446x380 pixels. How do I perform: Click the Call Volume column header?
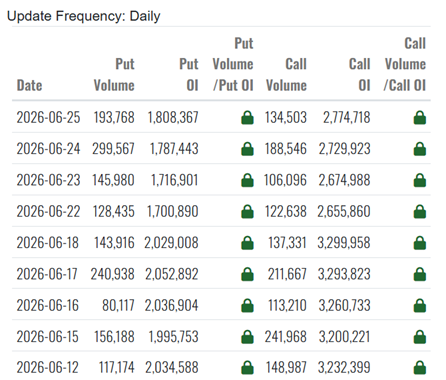click(x=286, y=75)
